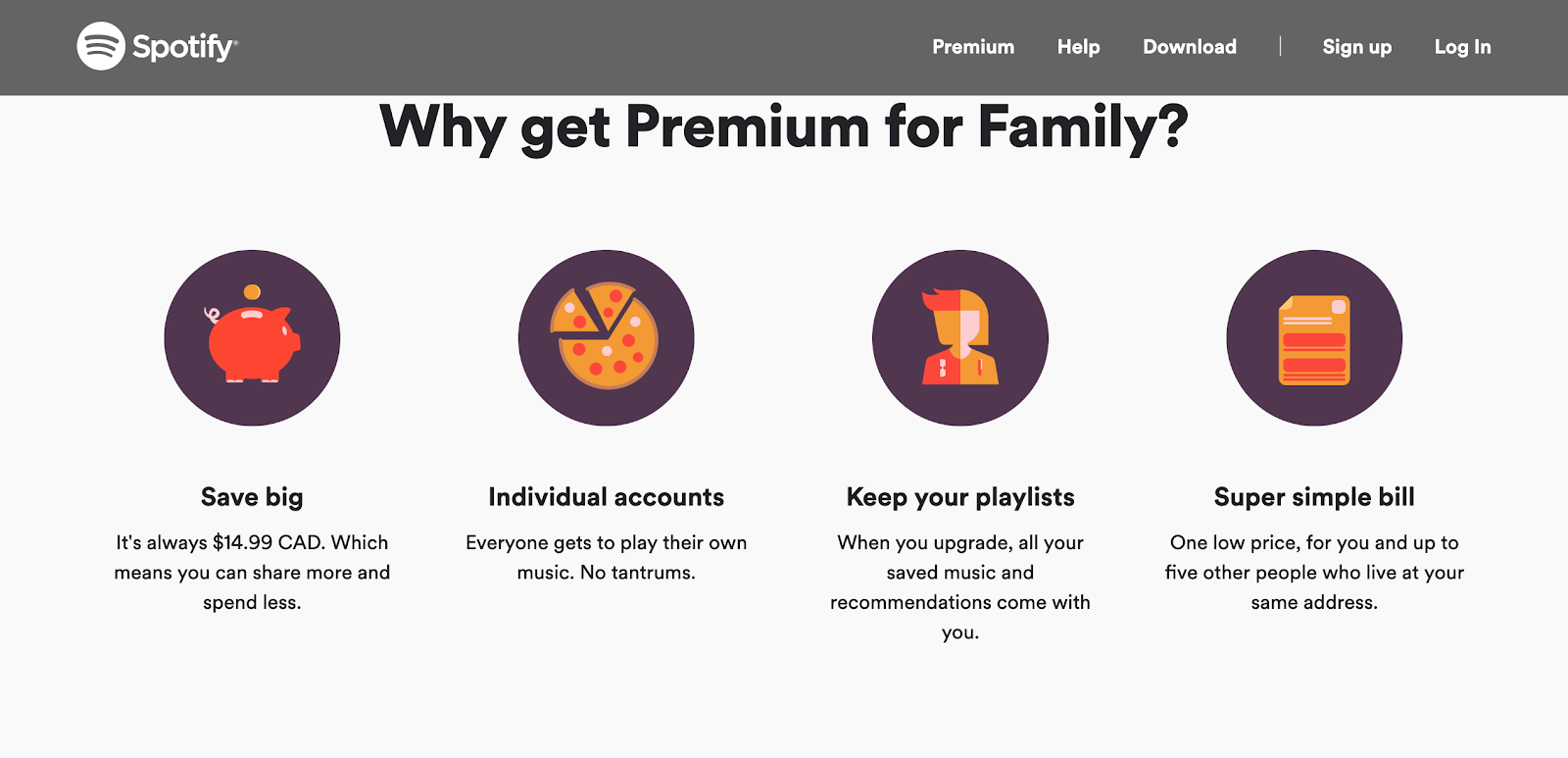1568x758 pixels.
Task: Select the Individual accounts heading
Action: click(x=606, y=497)
